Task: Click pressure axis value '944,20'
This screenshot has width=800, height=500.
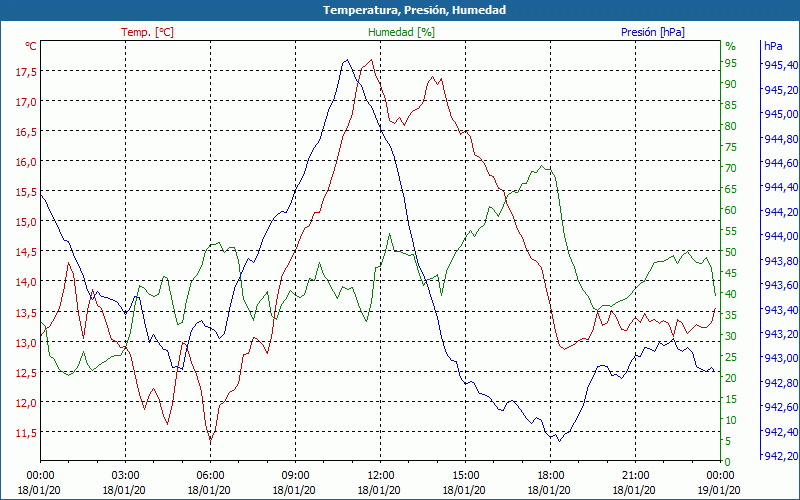Action: 781,212
